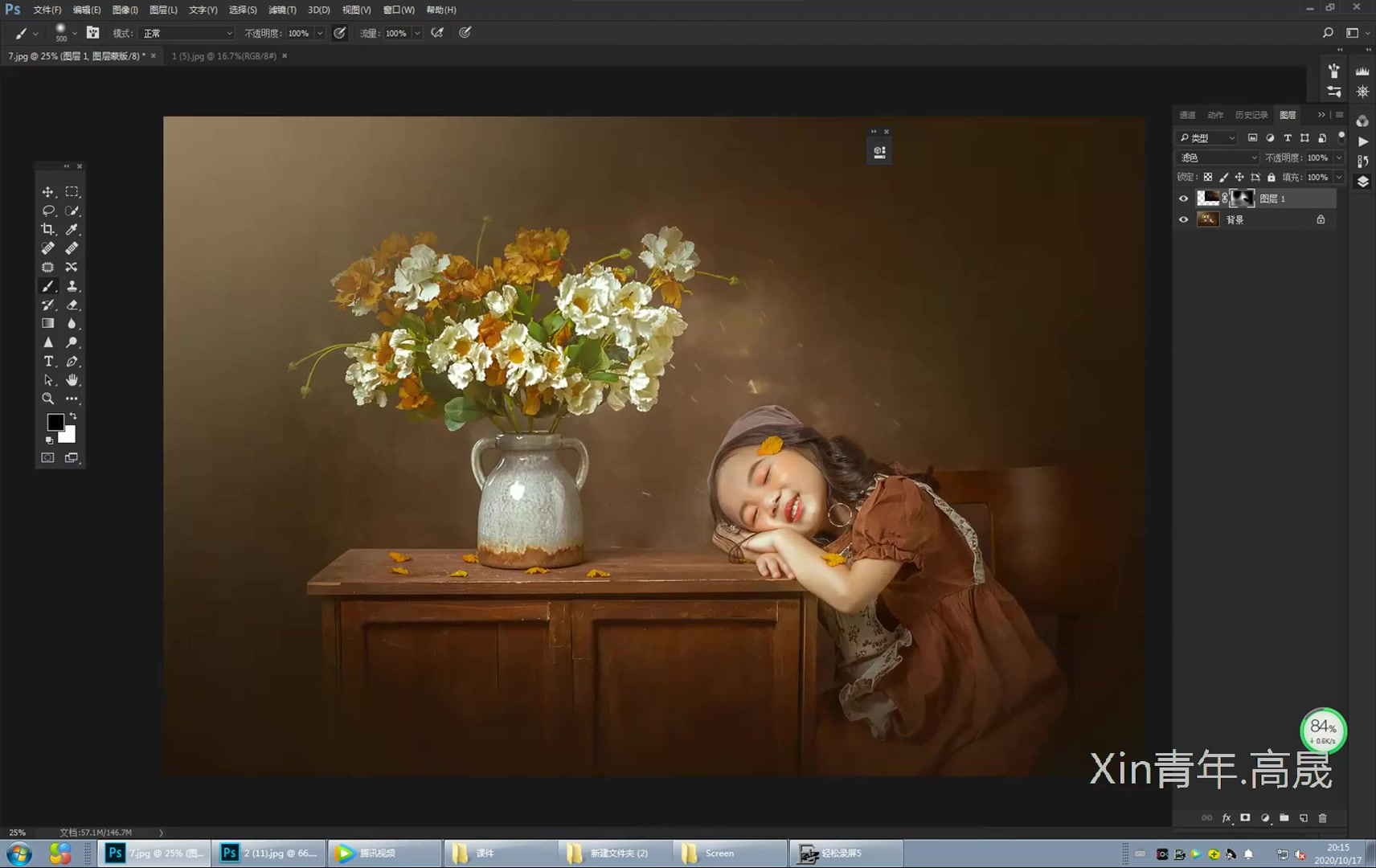This screenshot has width=1376, height=868.
Task: Open the brush settings panel folder icon
Action: click(x=93, y=33)
